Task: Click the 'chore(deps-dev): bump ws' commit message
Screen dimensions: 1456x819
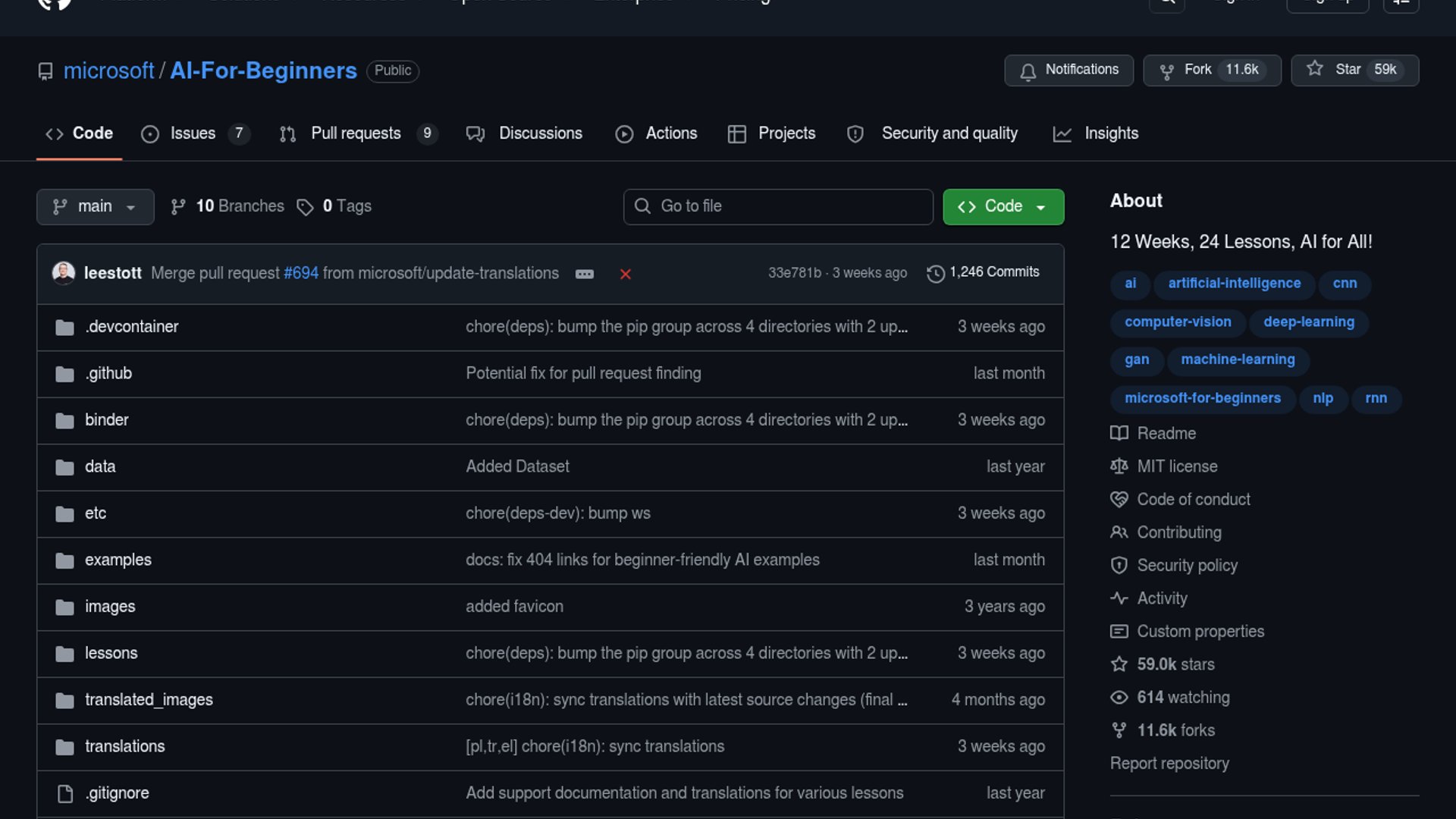Action: pos(558,513)
